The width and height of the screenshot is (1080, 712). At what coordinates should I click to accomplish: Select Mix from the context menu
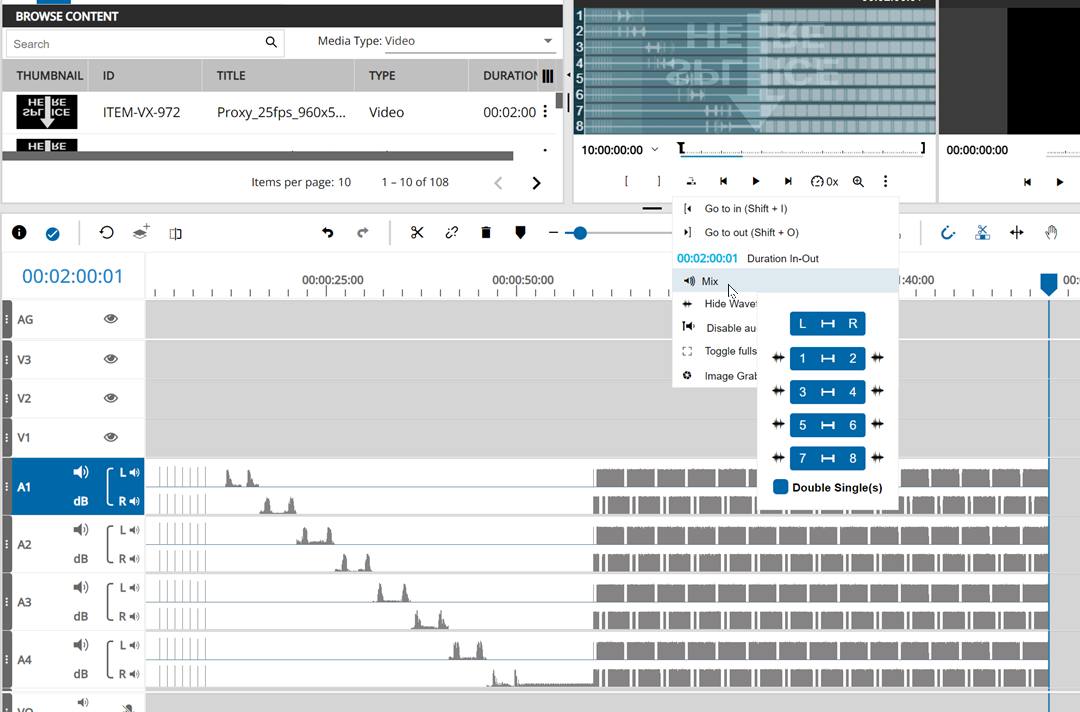[708, 281]
